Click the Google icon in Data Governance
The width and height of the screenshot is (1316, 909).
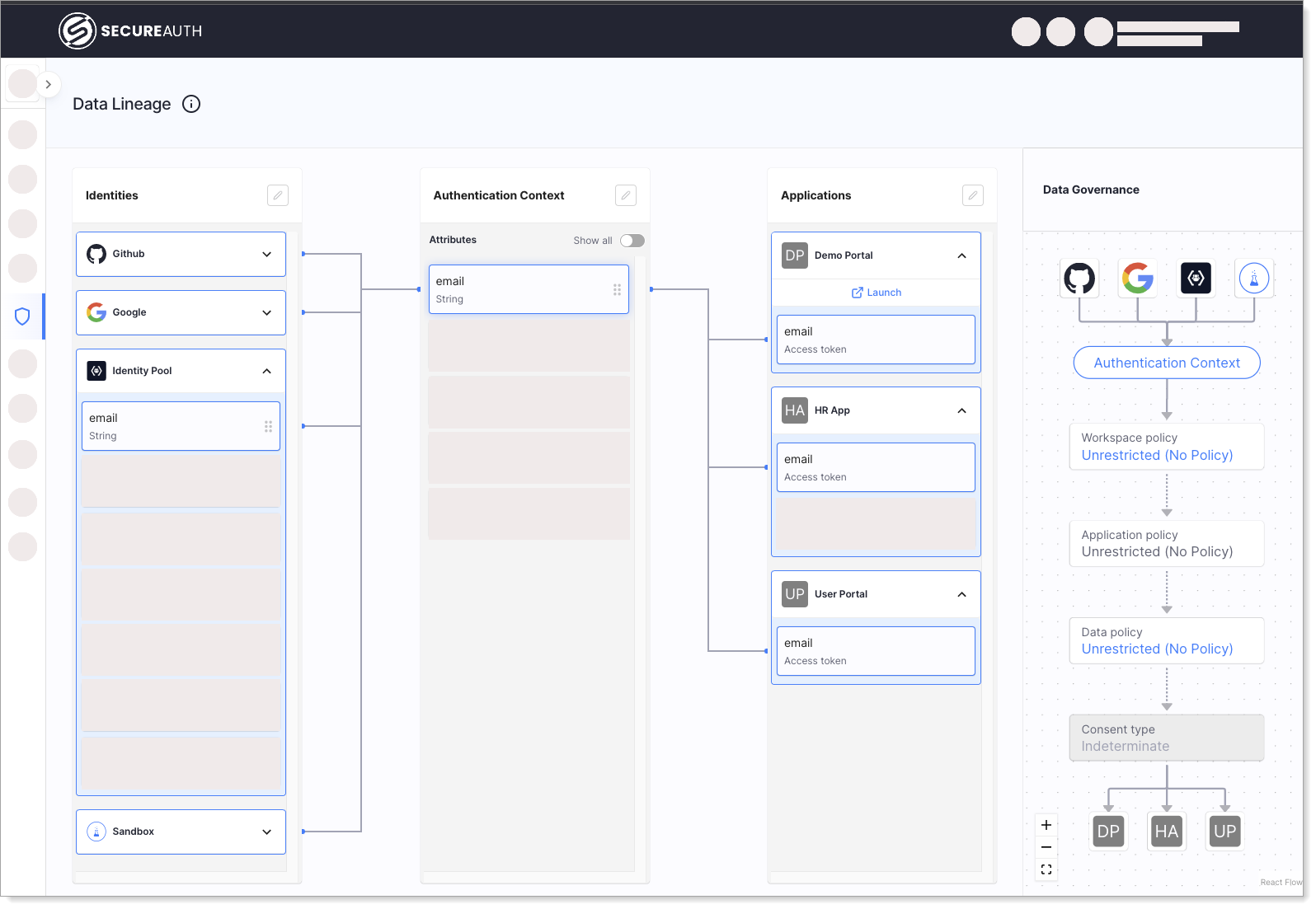tap(1137, 279)
